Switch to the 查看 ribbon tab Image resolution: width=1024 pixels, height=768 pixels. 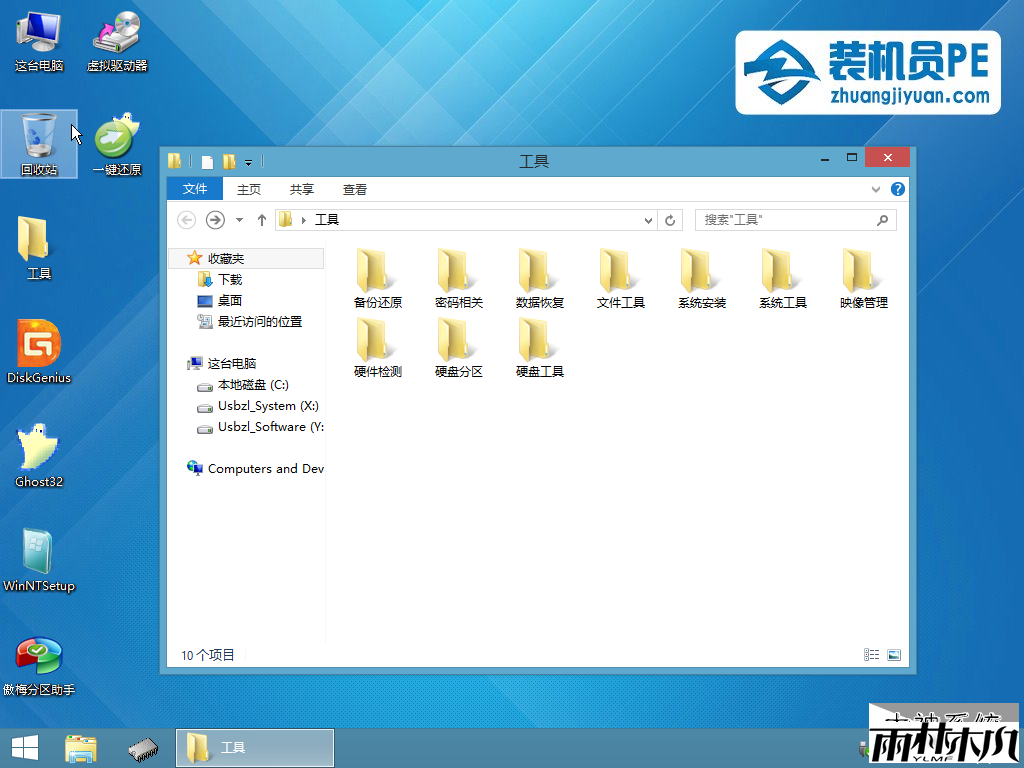[355, 189]
